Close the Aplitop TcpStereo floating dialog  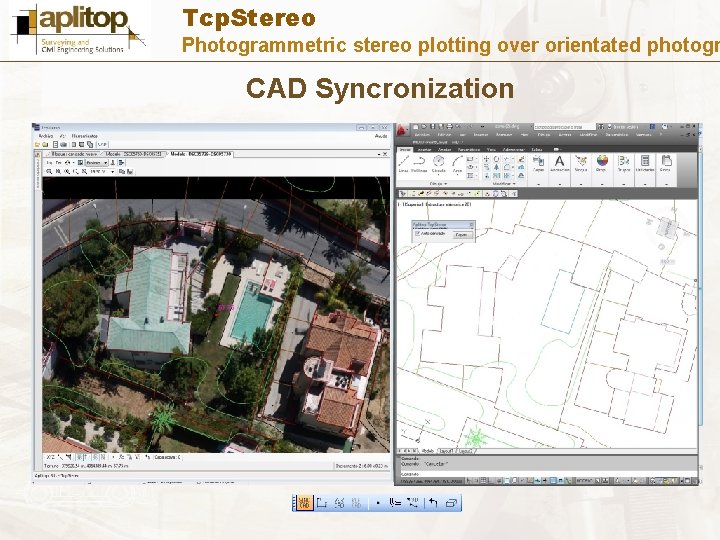[x=471, y=225]
